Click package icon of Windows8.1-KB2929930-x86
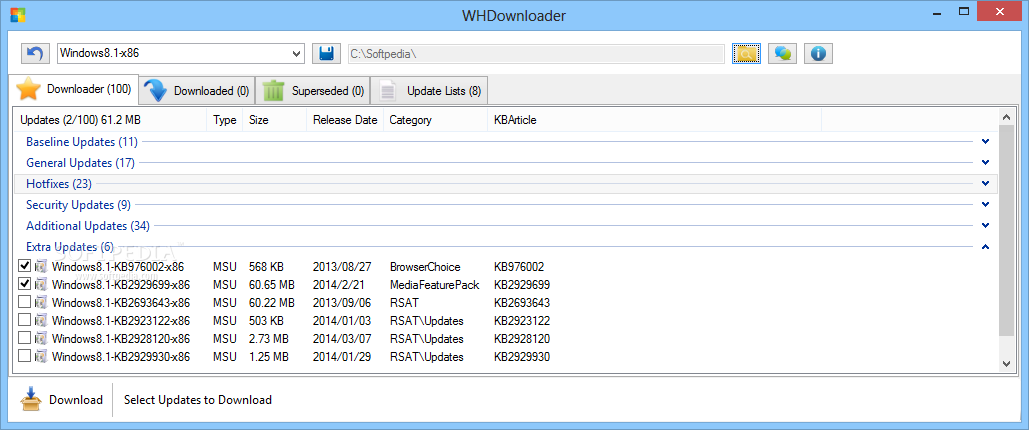1029x430 pixels. (x=41, y=356)
